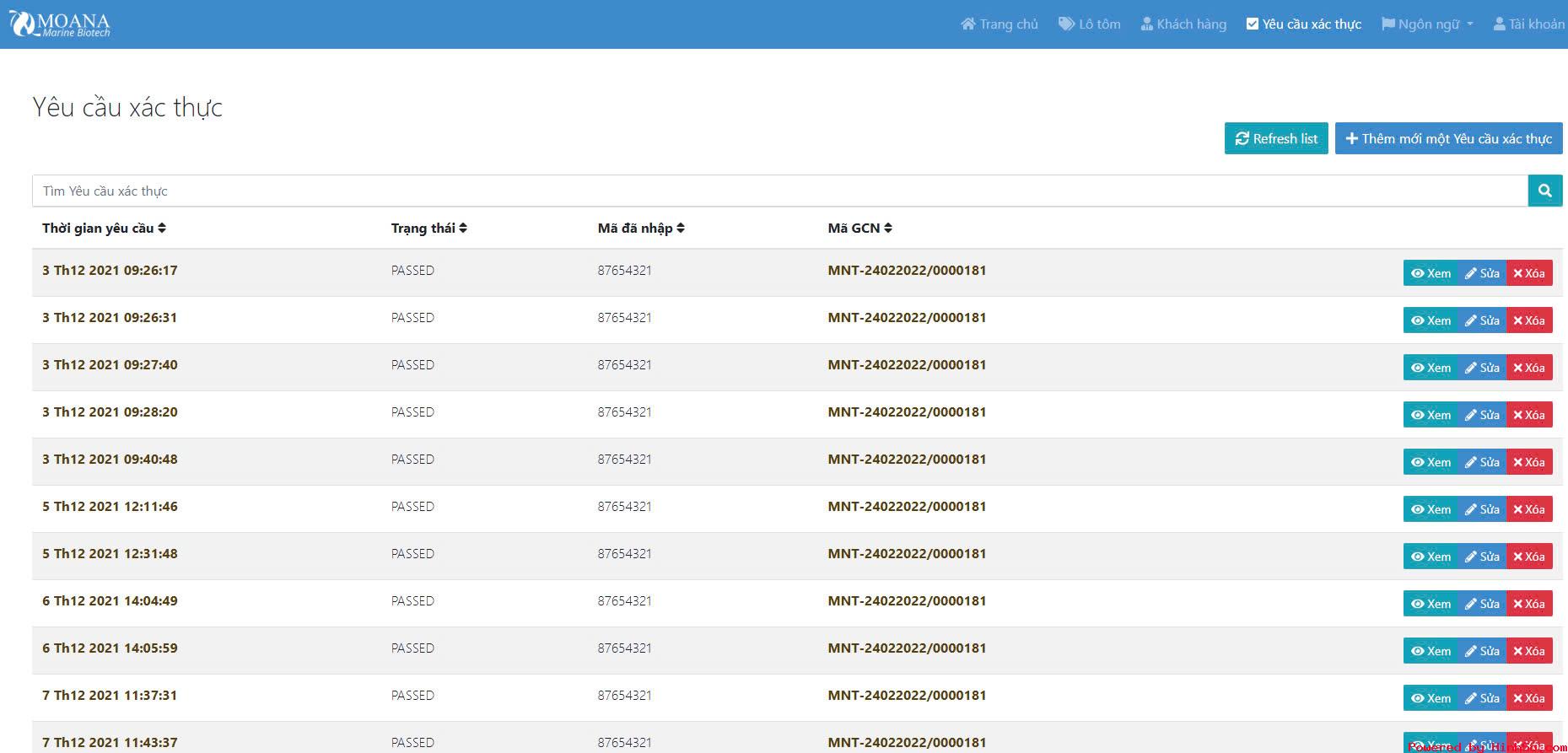This screenshot has height=753, width=1568.
Task: Click MNT-24022022/0000181 in 14:04:49 row
Action: (907, 601)
